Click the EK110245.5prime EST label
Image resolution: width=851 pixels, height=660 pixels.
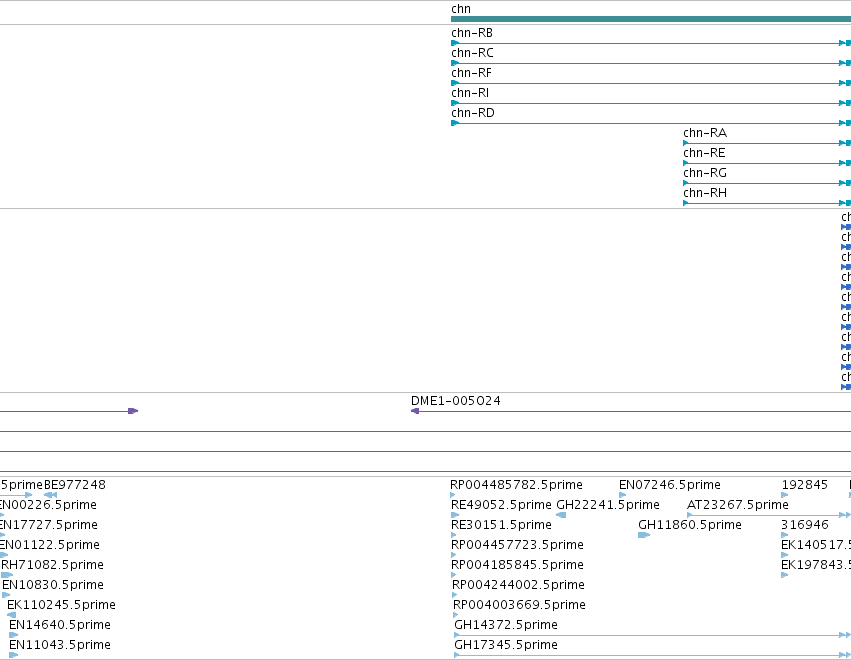pos(61,605)
